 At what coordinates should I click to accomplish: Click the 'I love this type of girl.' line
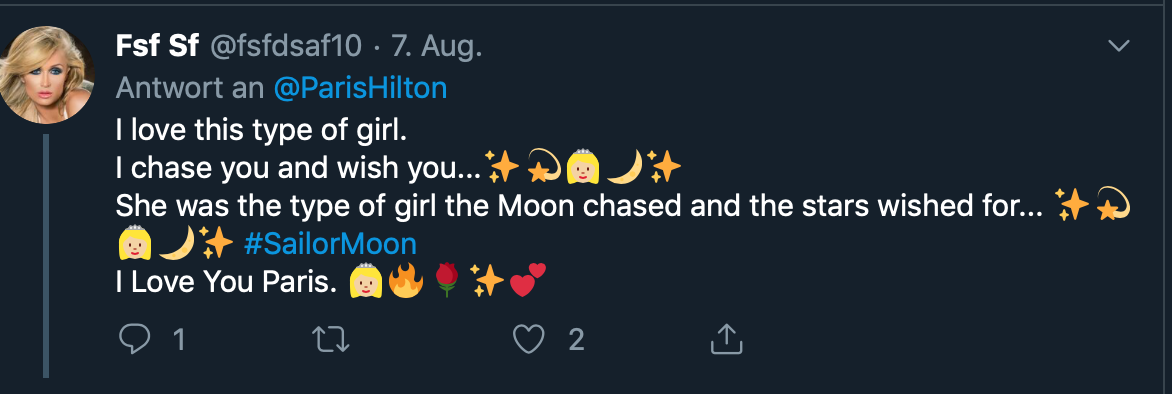(x=262, y=131)
